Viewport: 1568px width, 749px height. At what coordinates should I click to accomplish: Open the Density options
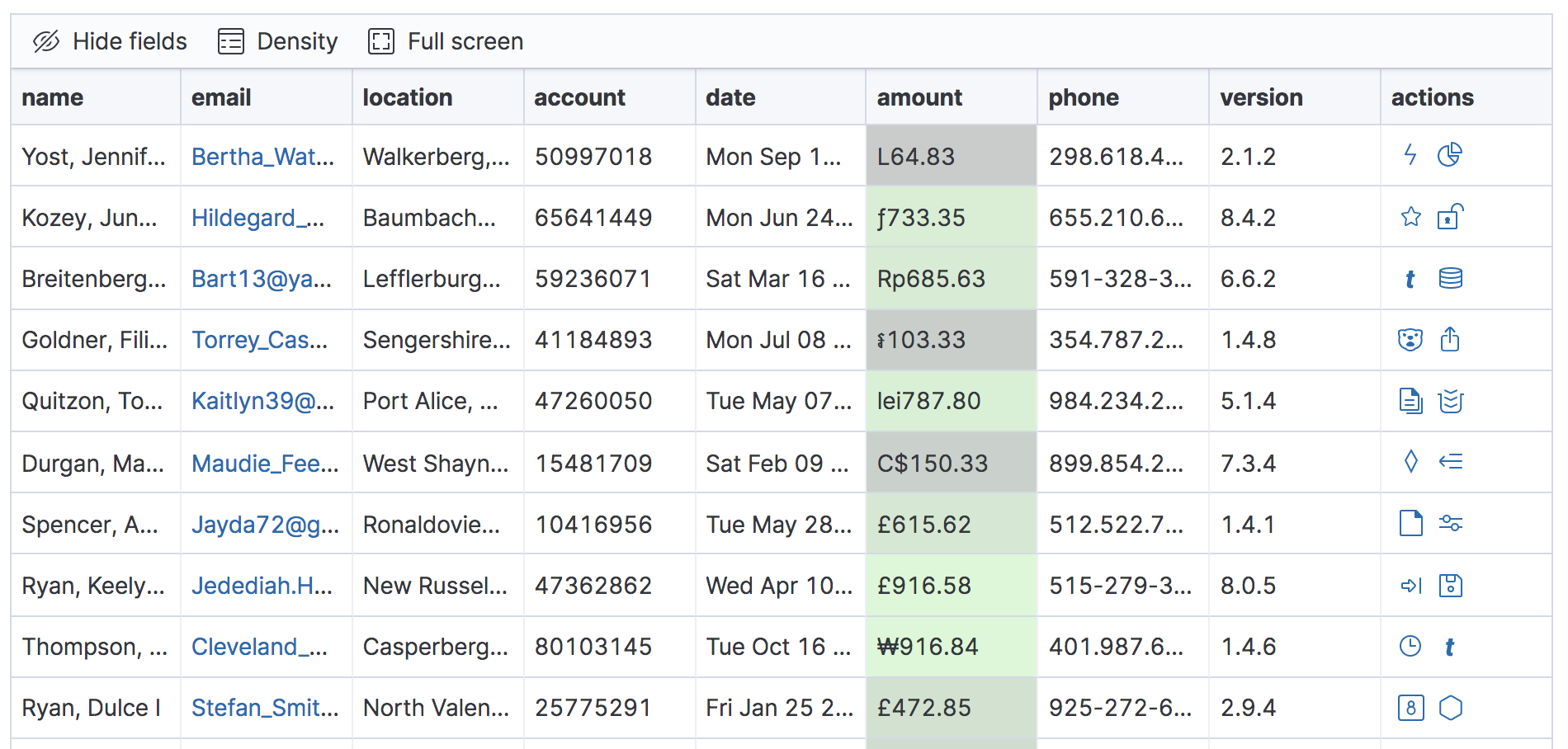[277, 41]
